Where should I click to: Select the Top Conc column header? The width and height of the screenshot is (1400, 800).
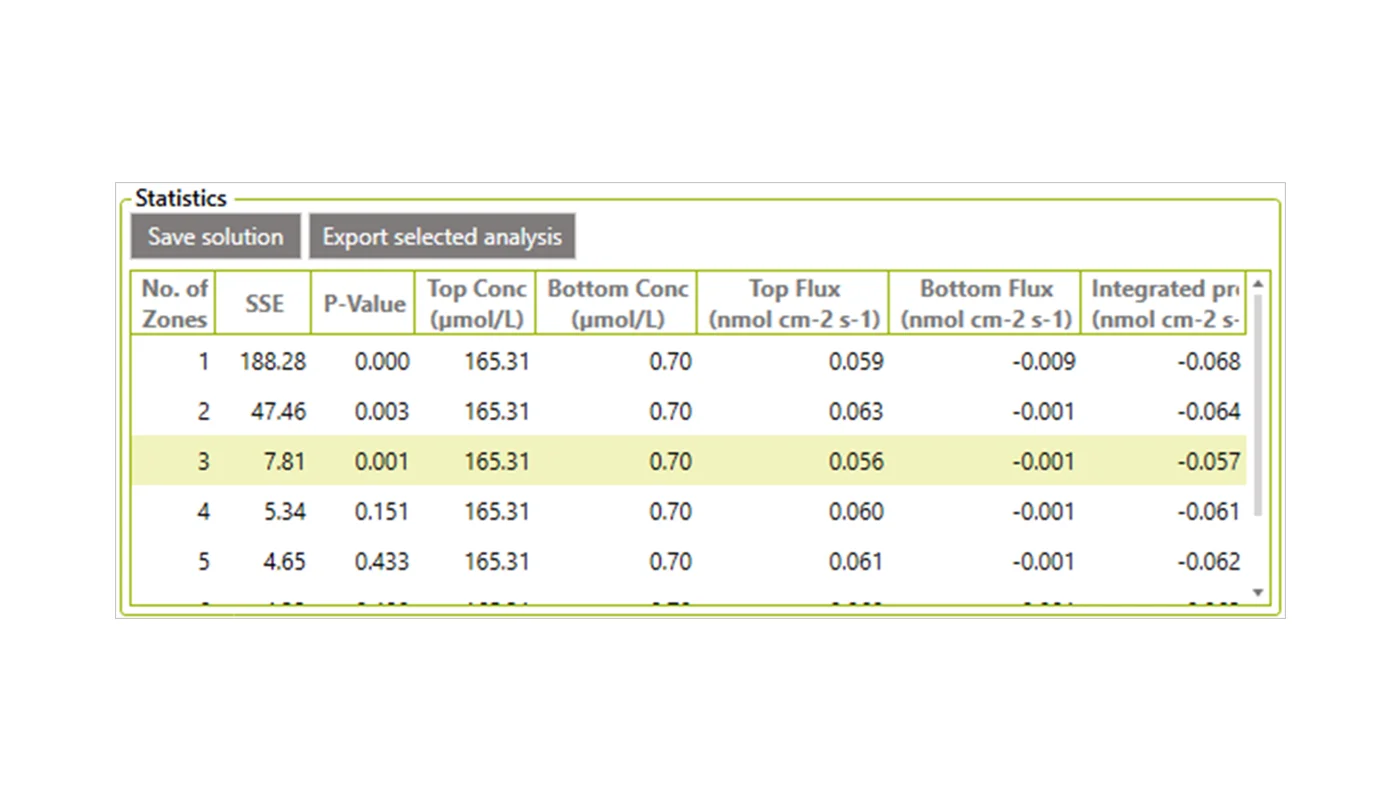(x=476, y=304)
